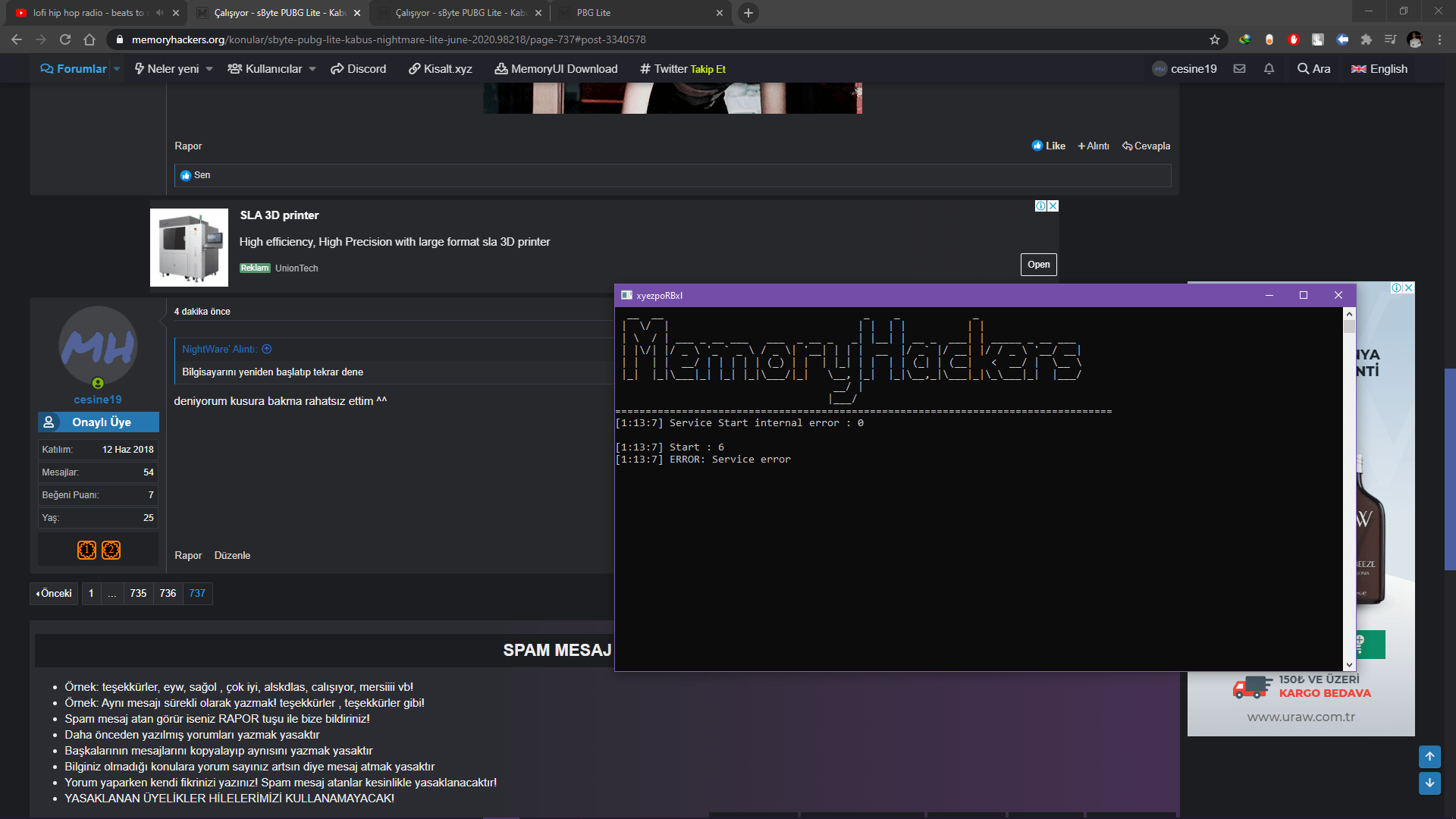
Task: Report the upper post via Rapor
Action: (188, 146)
